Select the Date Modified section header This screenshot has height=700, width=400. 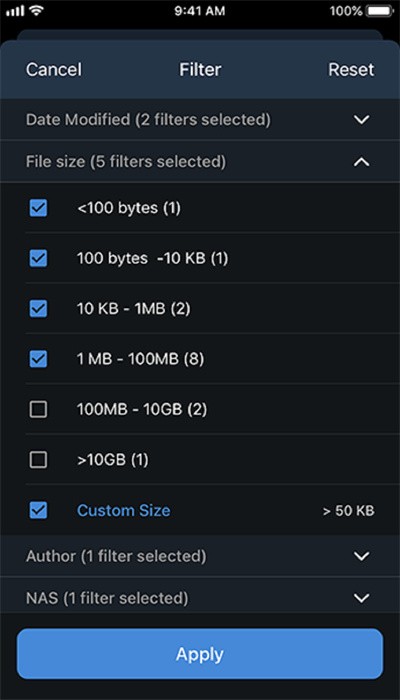200,120
